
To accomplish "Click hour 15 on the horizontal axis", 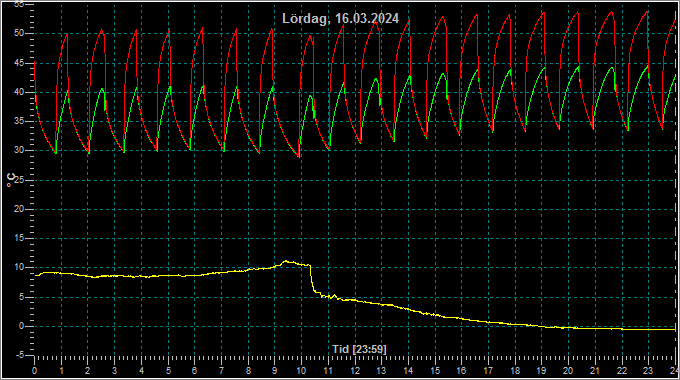I will 435,371.
